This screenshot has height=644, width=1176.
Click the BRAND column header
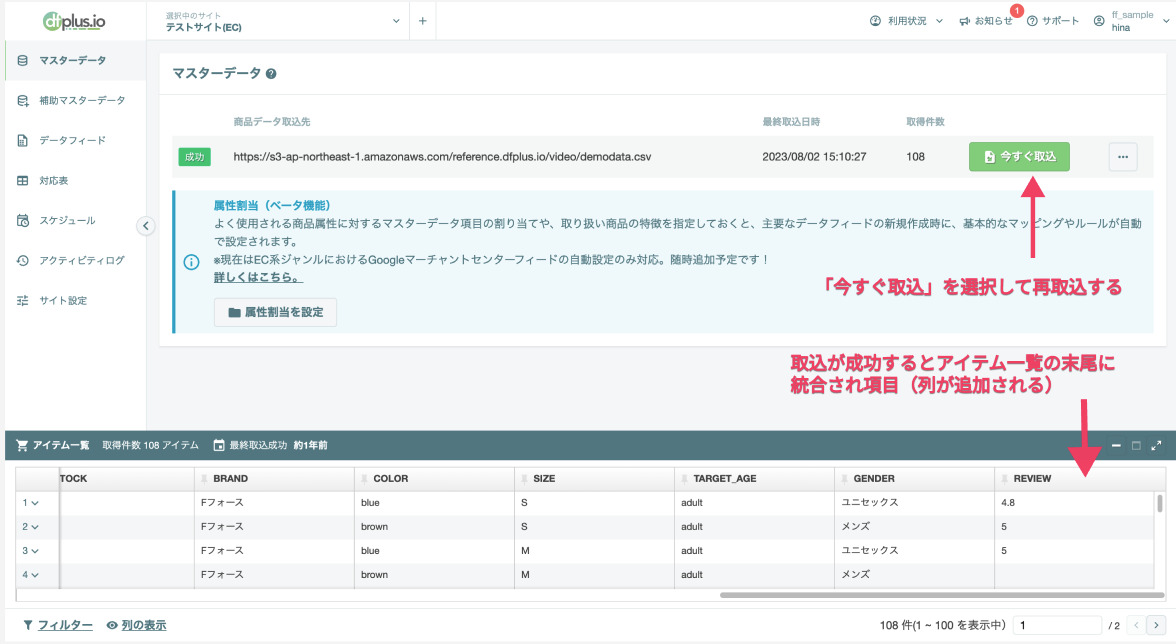click(x=274, y=478)
